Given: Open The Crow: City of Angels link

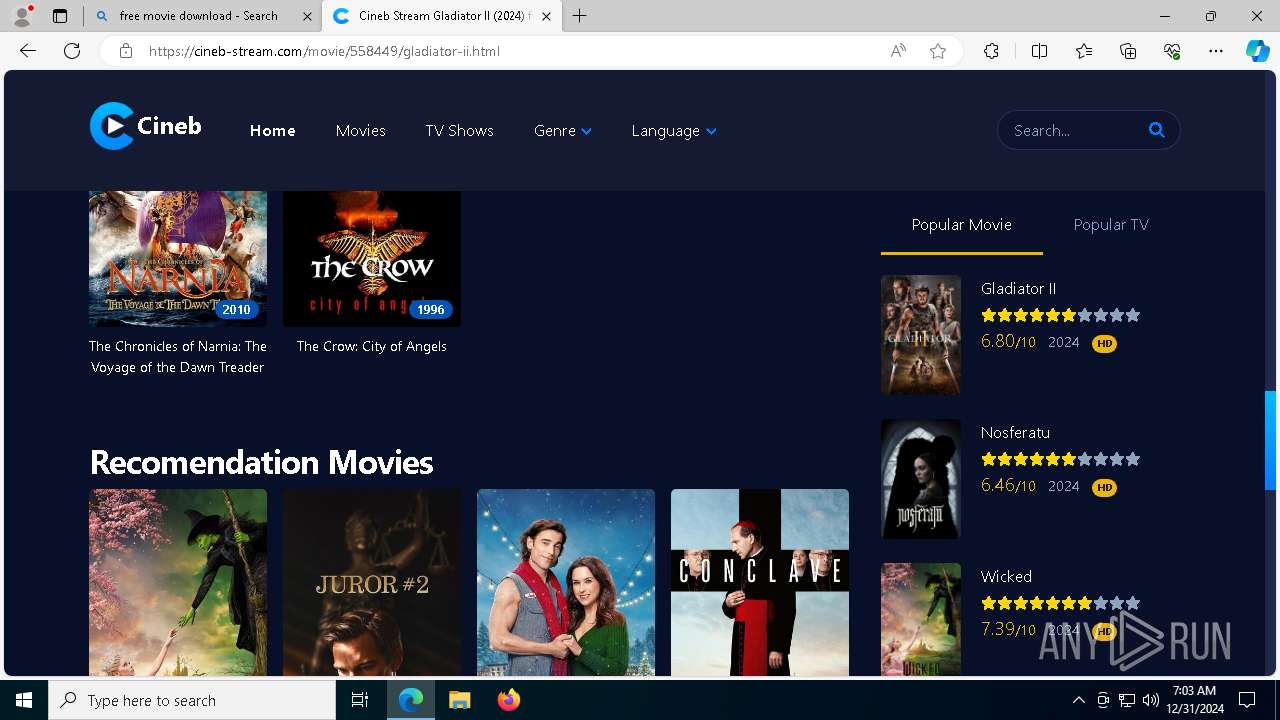Looking at the screenshot, I should coord(371,346).
